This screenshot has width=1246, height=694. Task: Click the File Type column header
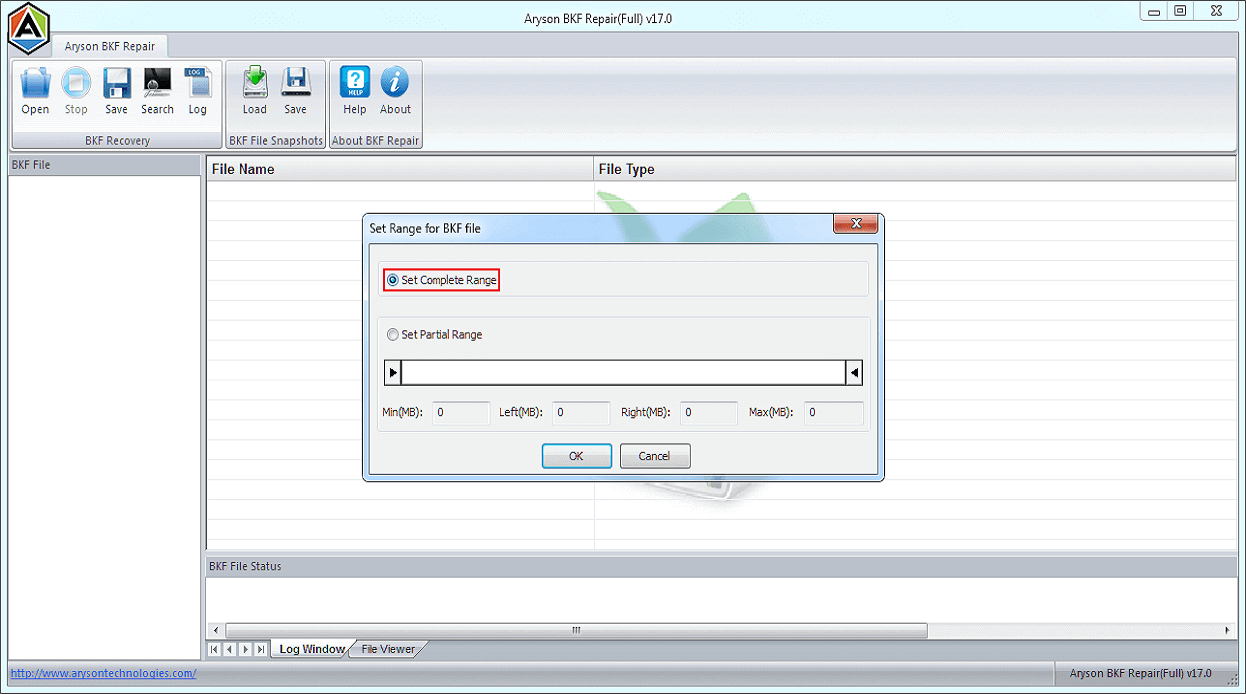(x=915, y=169)
